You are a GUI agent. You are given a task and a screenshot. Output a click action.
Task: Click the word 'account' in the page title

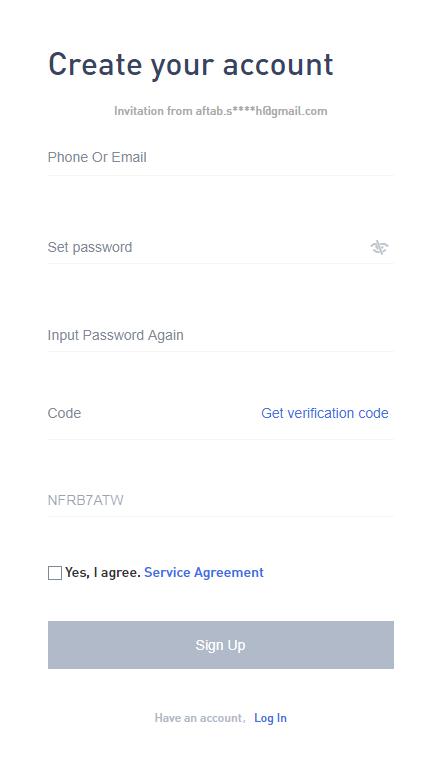pos(278,65)
